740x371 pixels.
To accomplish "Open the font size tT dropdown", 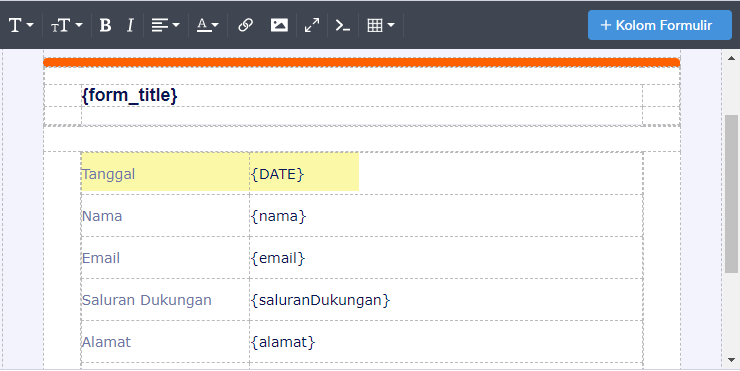I will point(67,25).
